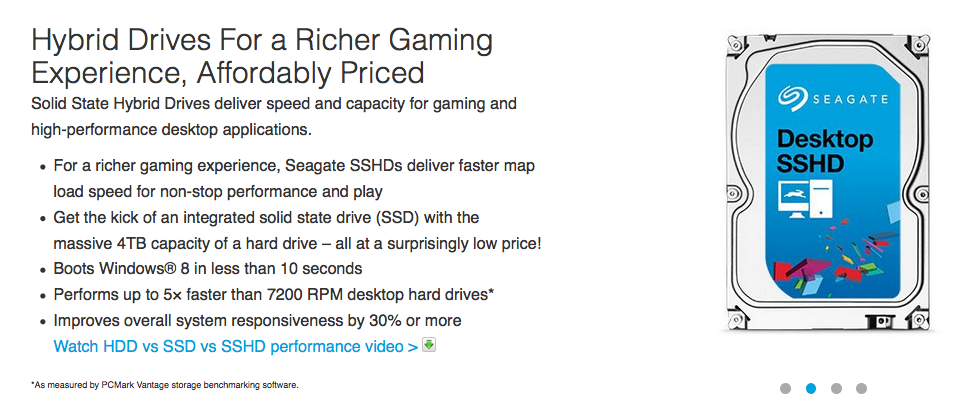Click the top-left mounting screw of the drive image
The image size is (963, 413).
click(x=733, y=43)
